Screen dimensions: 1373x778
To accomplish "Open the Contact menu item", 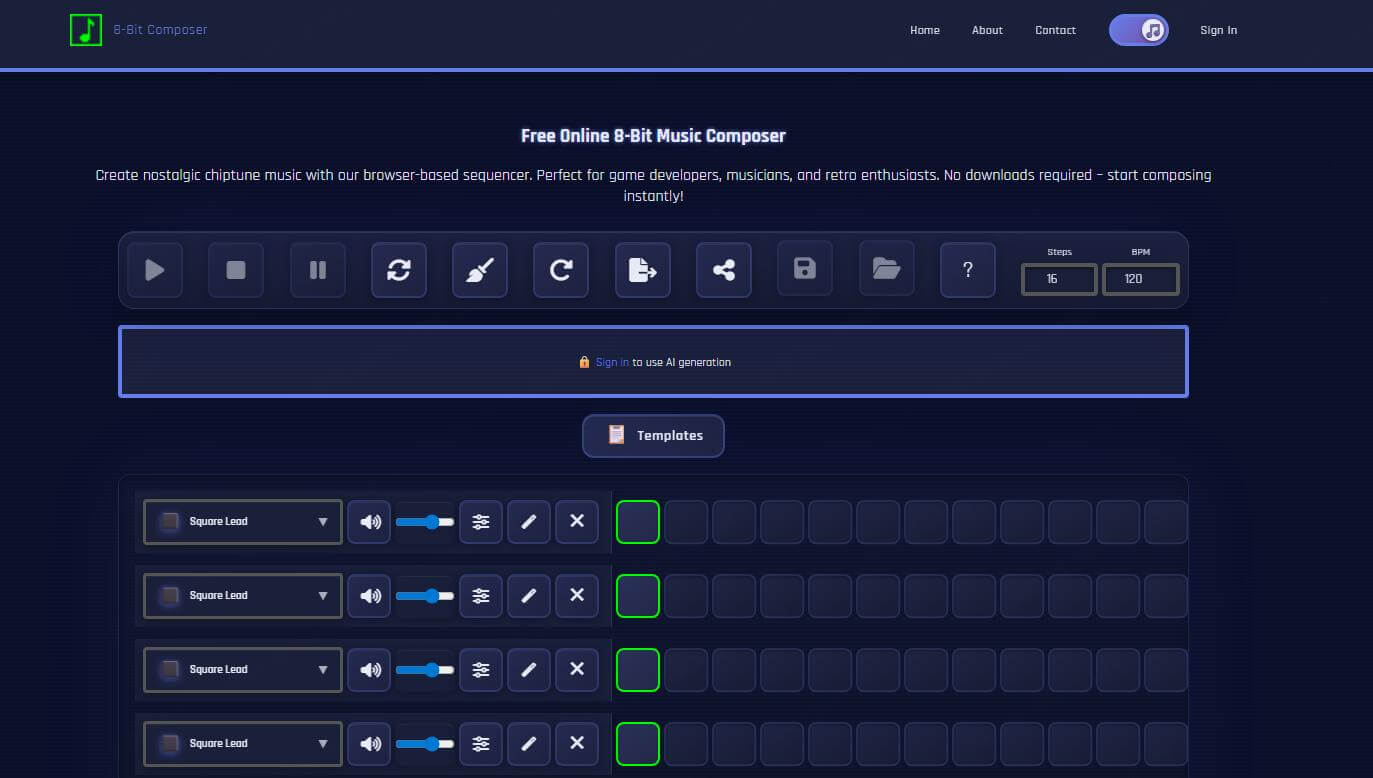I will [x=1055, y=30].
